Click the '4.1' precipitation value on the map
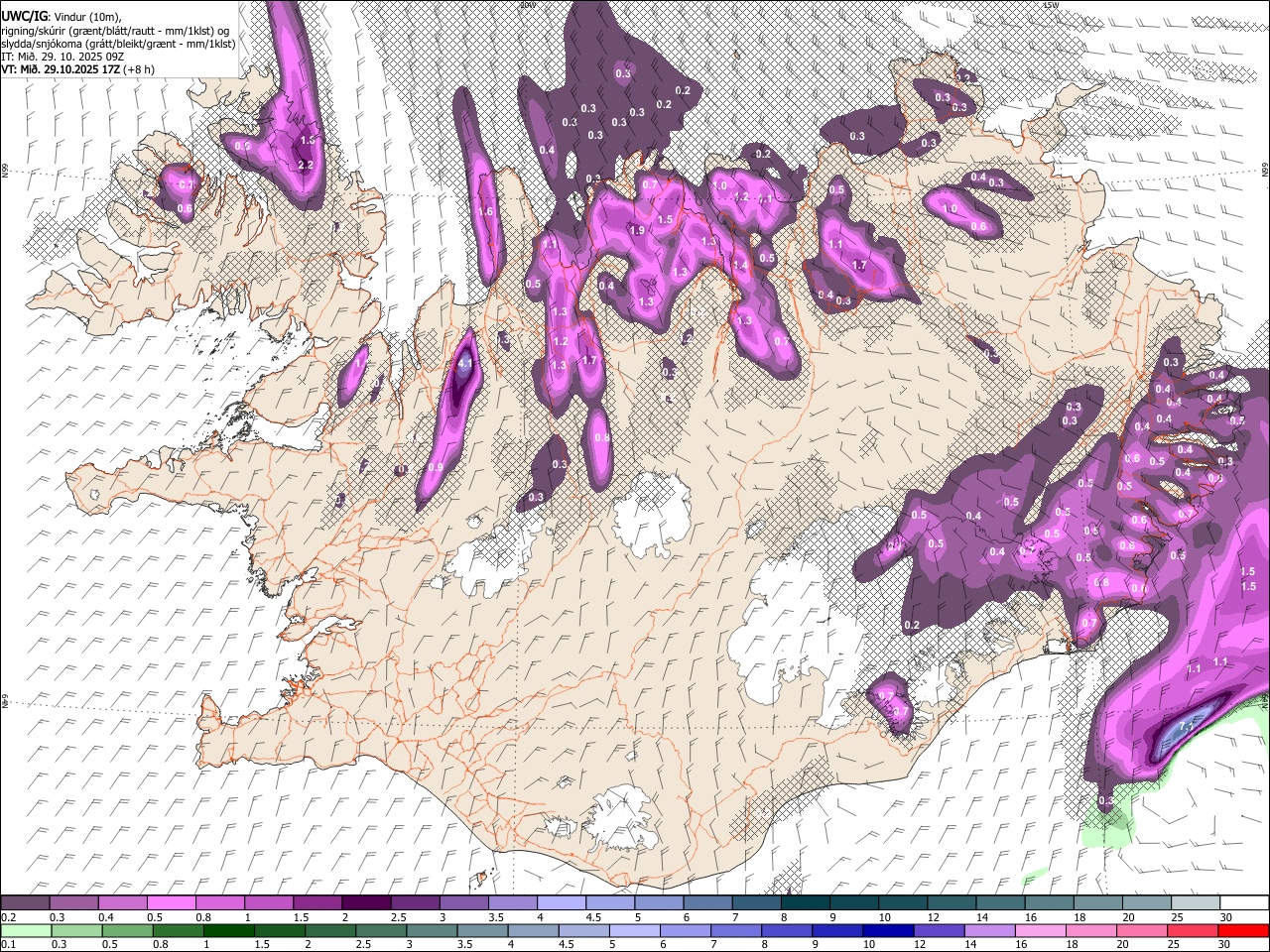Viewport: 1270px width, 952px height. click(465, 365)
